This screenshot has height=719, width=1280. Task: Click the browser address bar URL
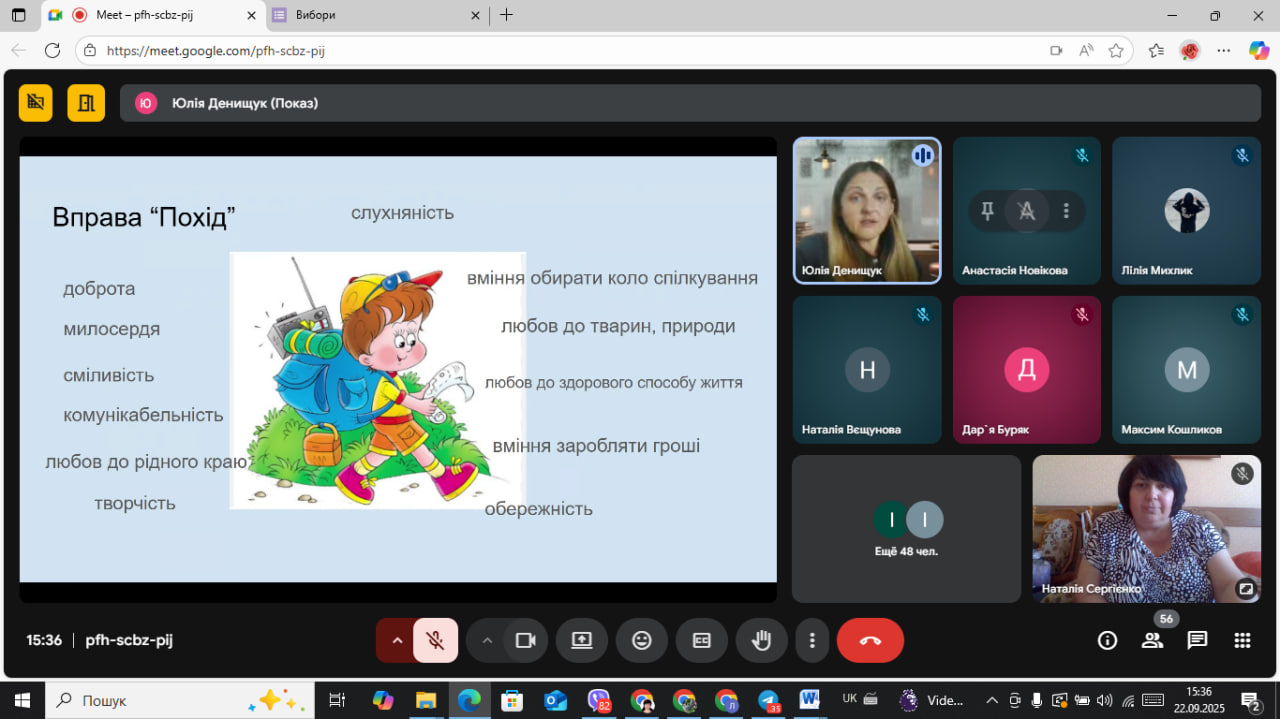[215, 50]
